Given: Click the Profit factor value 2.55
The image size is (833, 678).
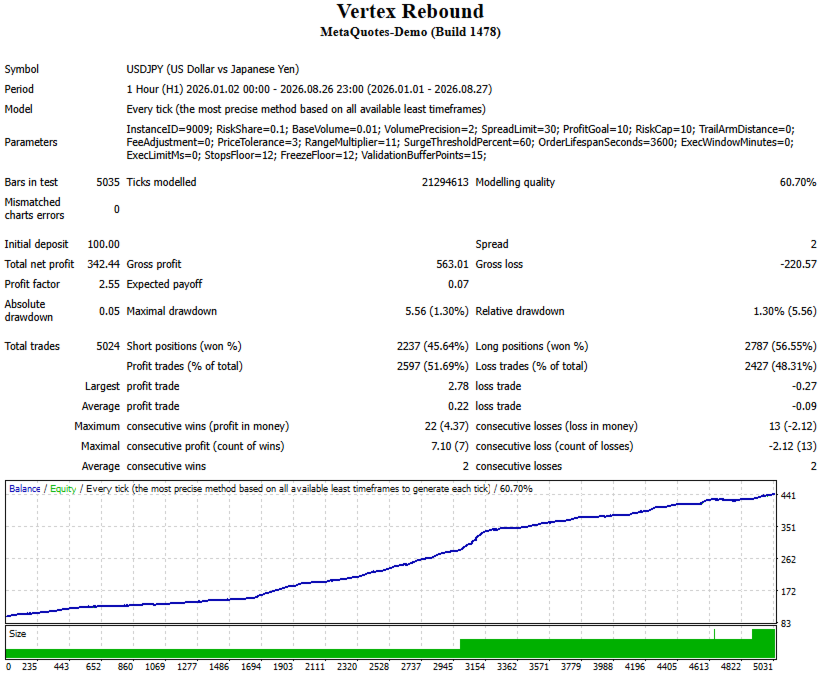Looking at the screenshot, I should [x=109, y=284].
